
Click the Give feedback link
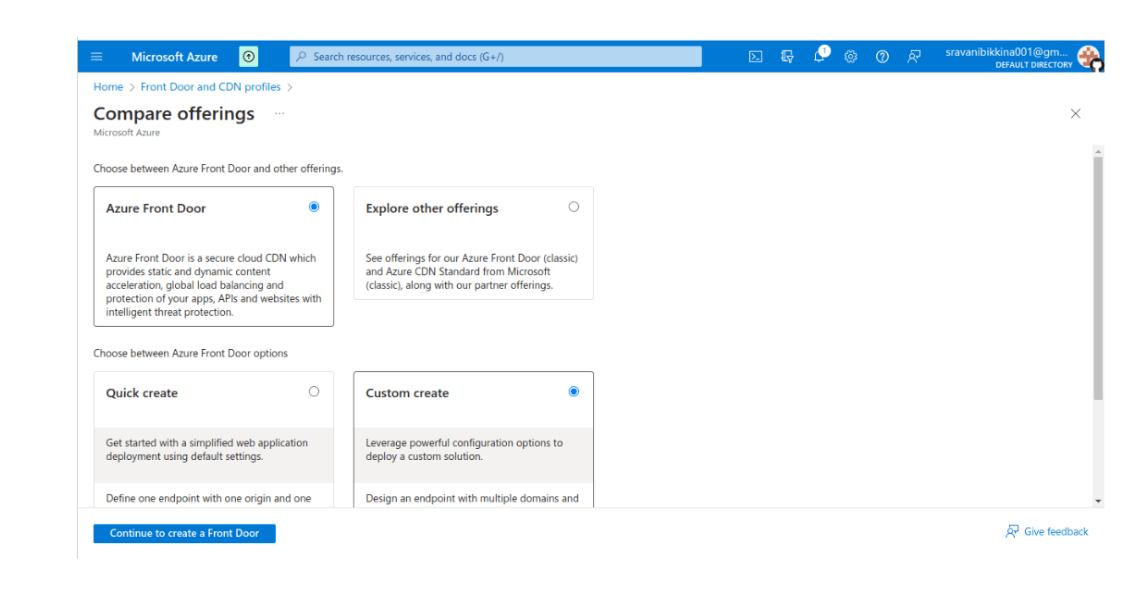[1046, 531]
